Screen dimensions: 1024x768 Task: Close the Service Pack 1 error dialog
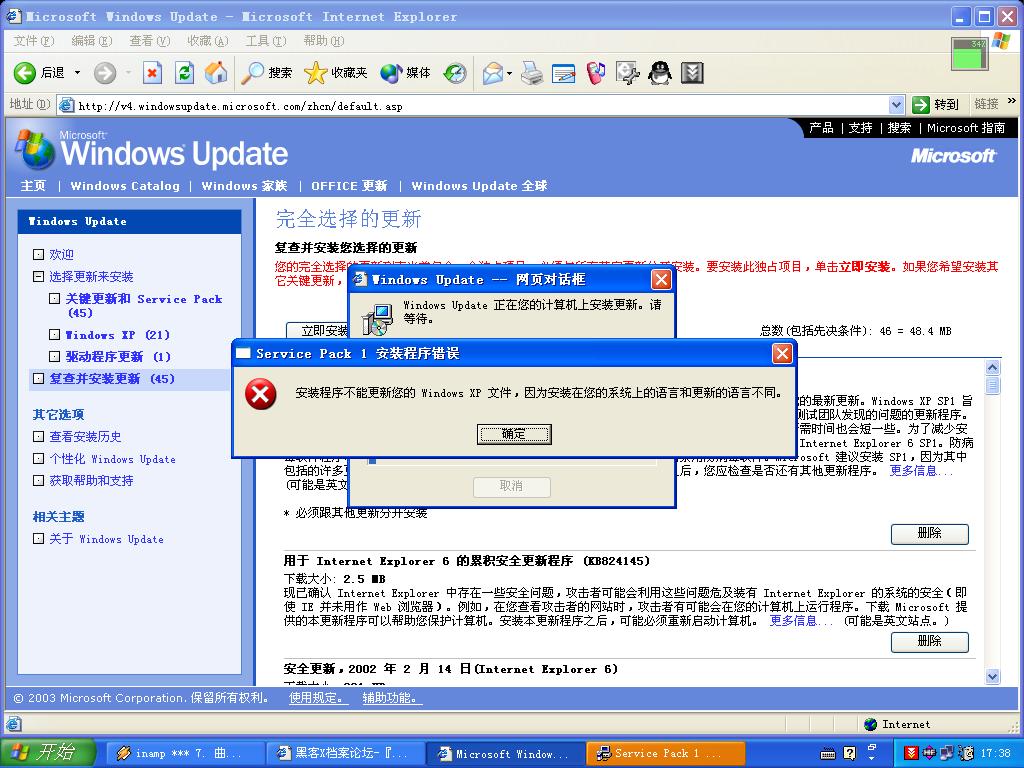click(x=782, y=353)
